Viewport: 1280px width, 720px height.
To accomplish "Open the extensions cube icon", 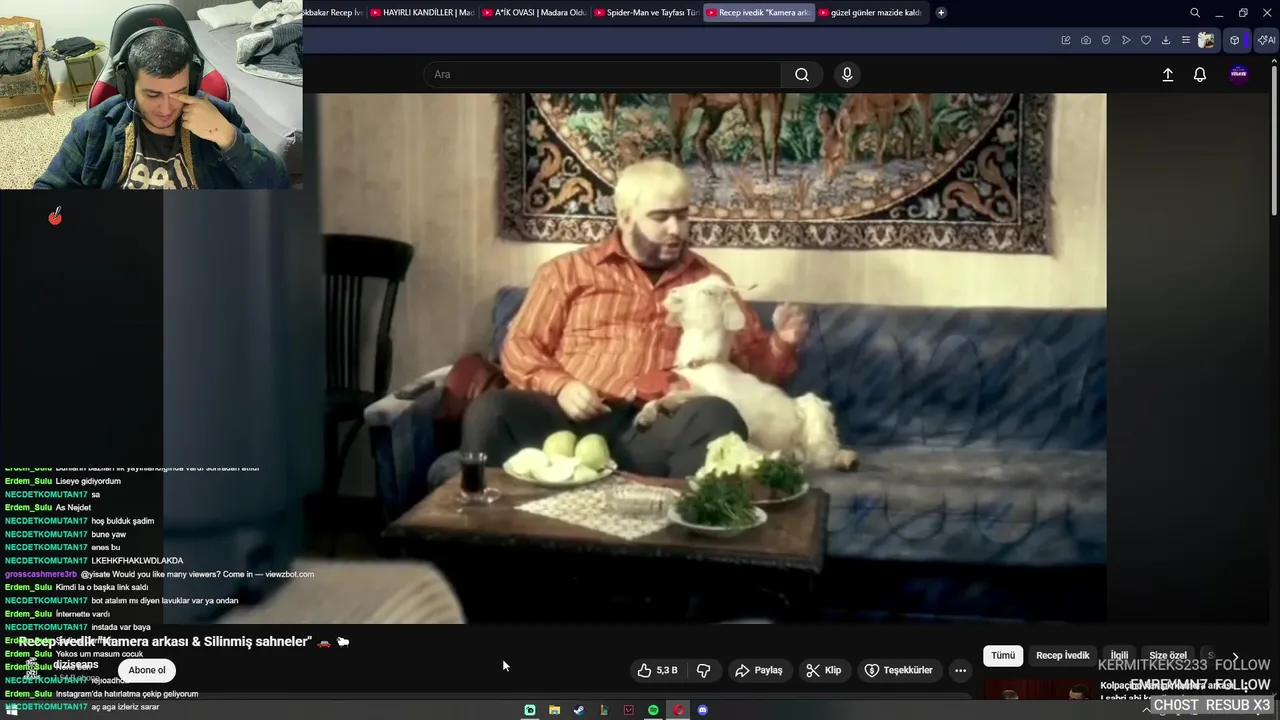I will click(x=1235, y=40).
